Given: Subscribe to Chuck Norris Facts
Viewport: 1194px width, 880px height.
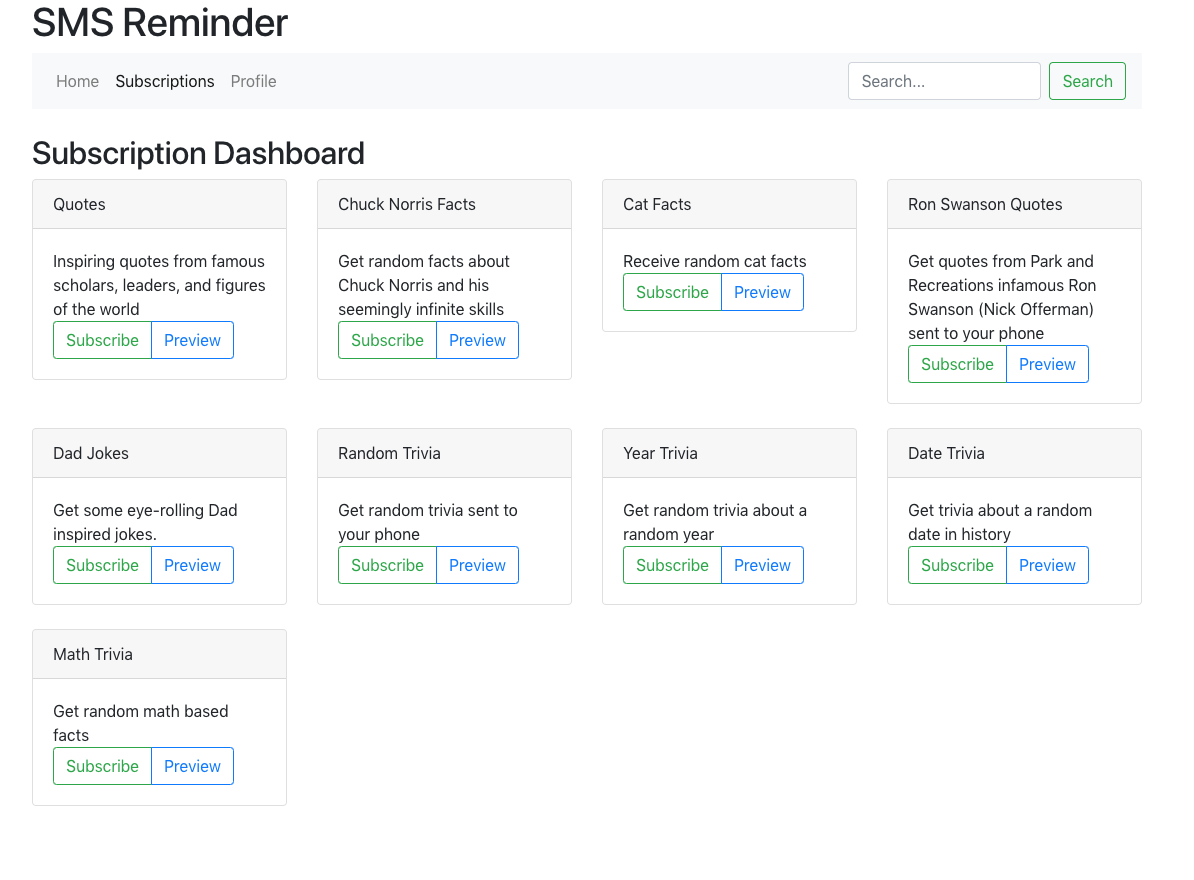Looking at the screenshot, I should point(387,340).
